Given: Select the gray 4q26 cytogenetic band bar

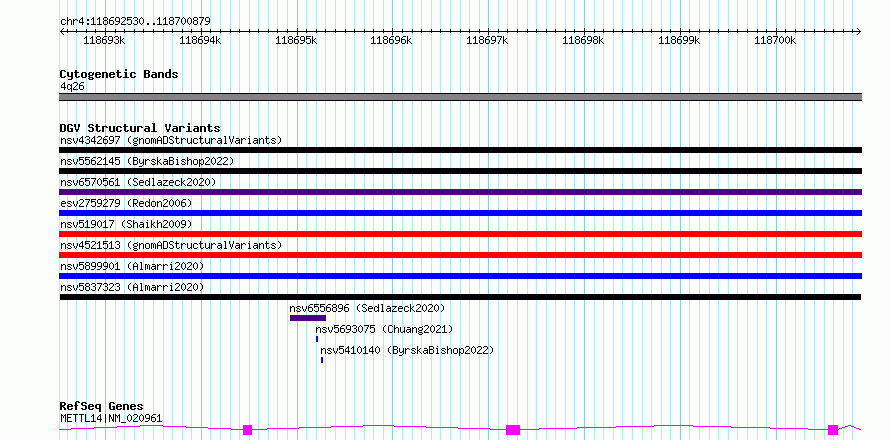Looking at the screenshot, I should point(460,97).
